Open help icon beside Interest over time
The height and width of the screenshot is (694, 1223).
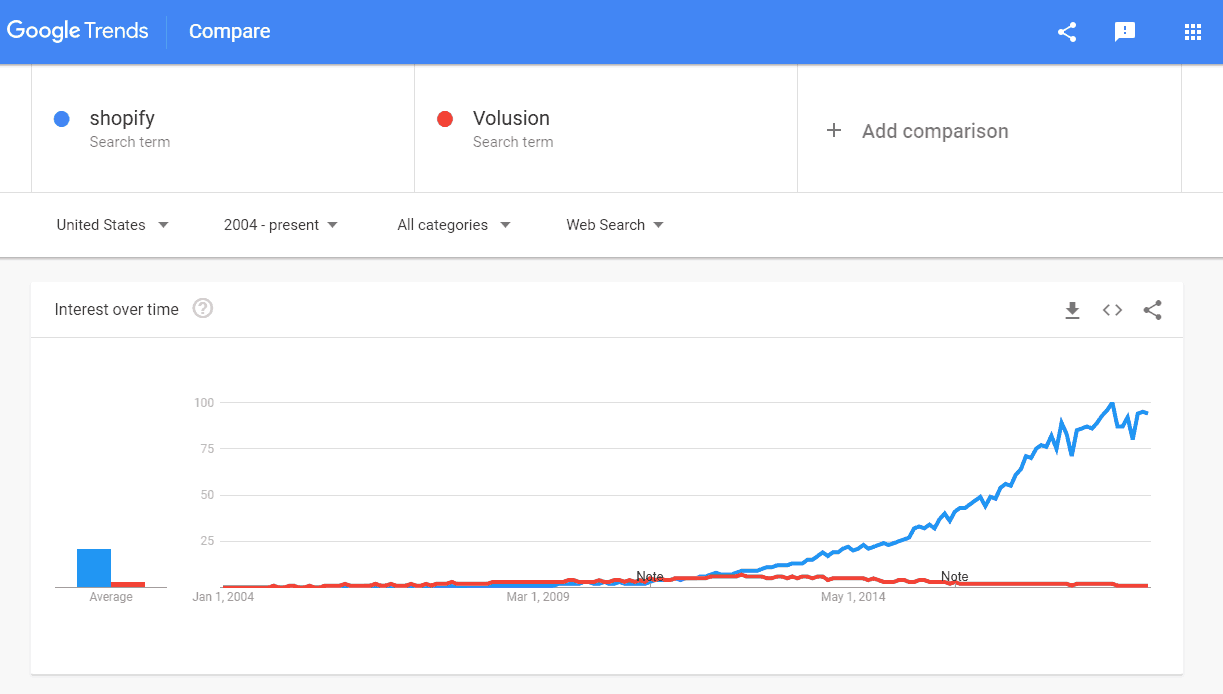coord(203,308)
